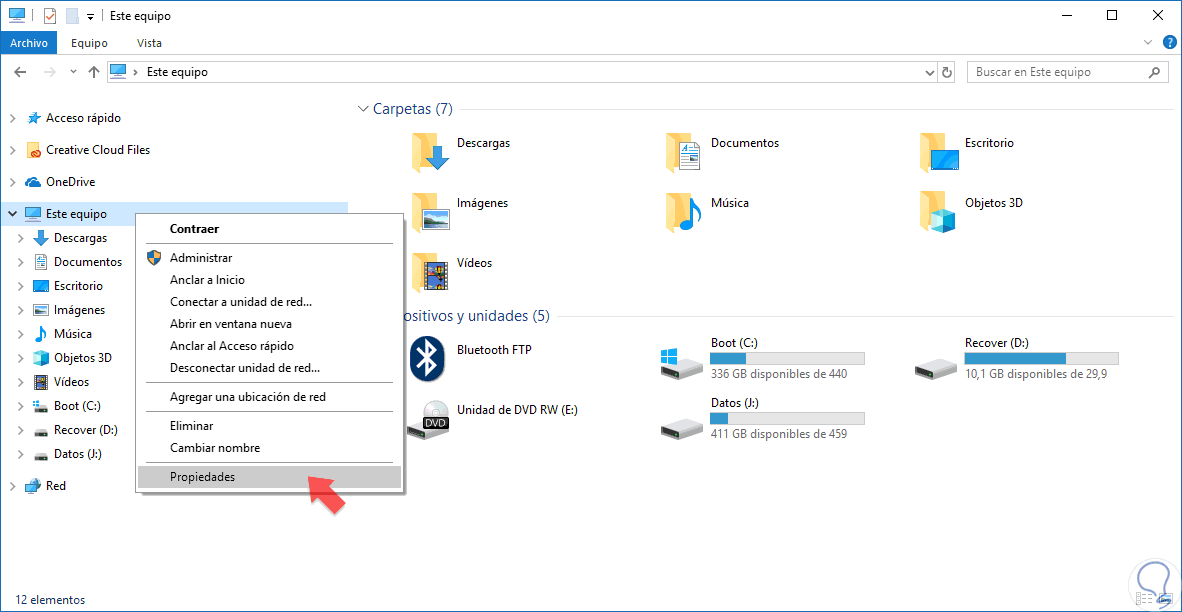Click the search magnifier icon

coord(1155,72)
